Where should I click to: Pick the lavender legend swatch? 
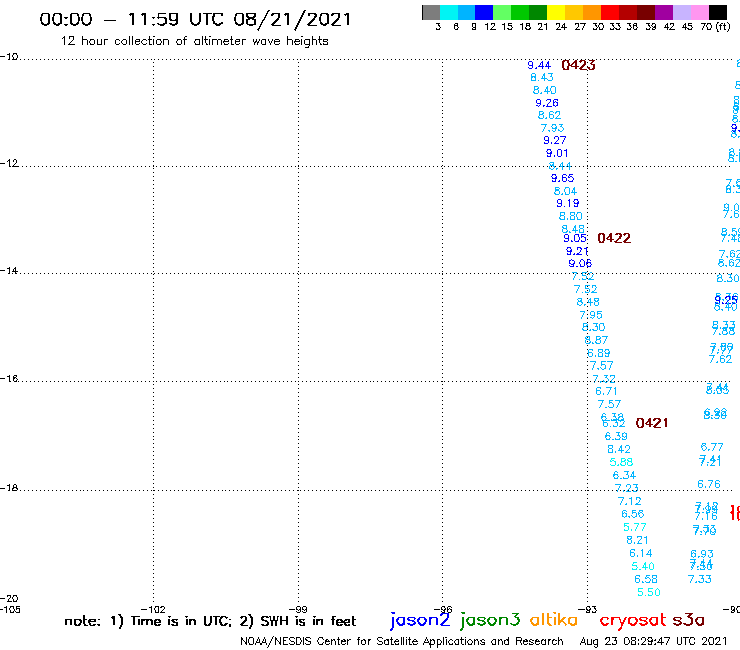681,12
